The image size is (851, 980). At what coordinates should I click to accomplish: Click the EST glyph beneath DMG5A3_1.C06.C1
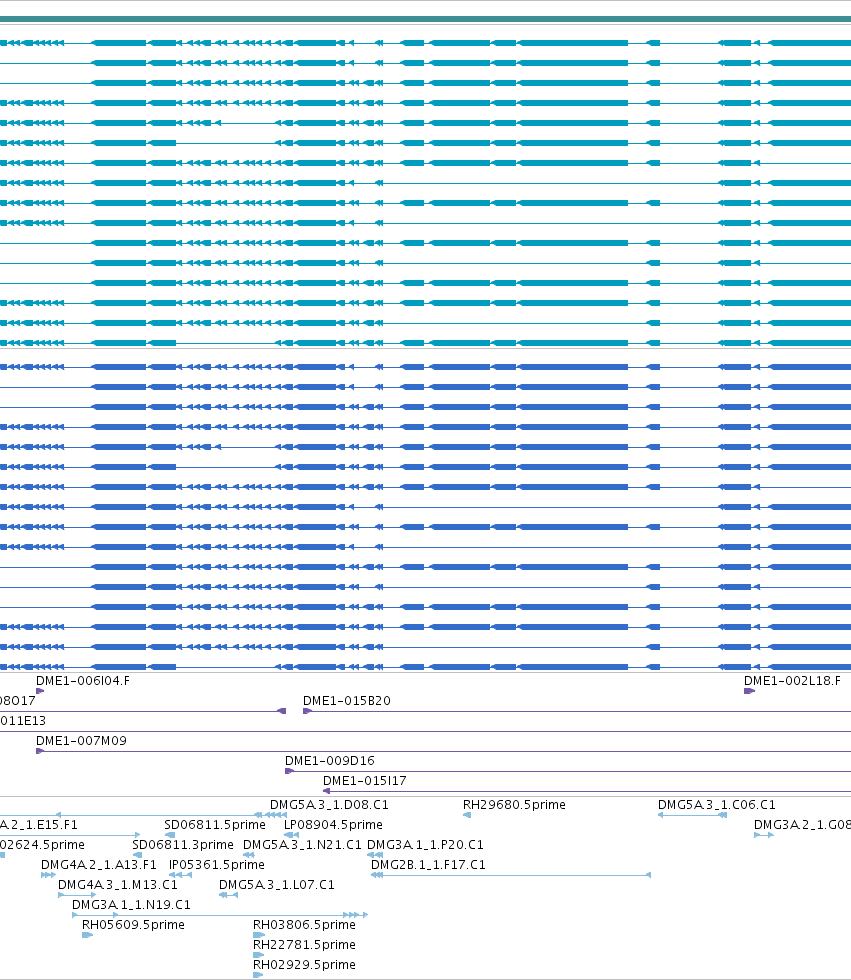[692, 814]
